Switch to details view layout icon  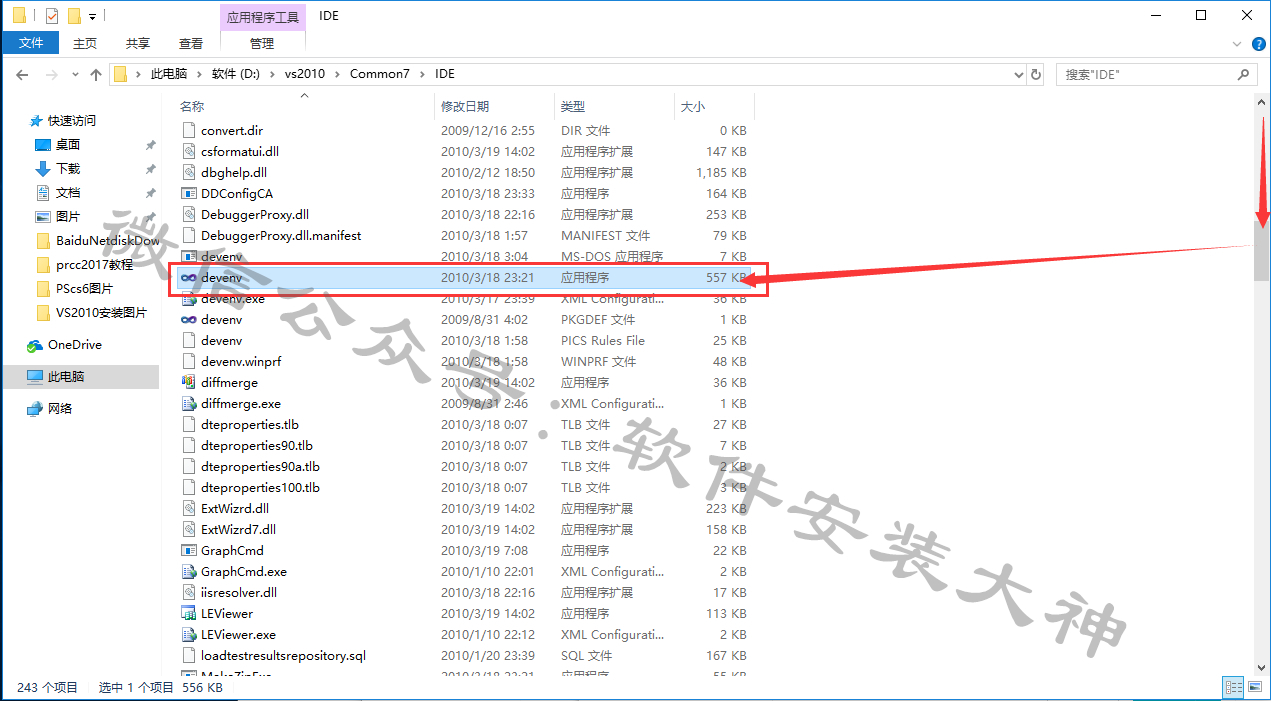coord(1232,687)
